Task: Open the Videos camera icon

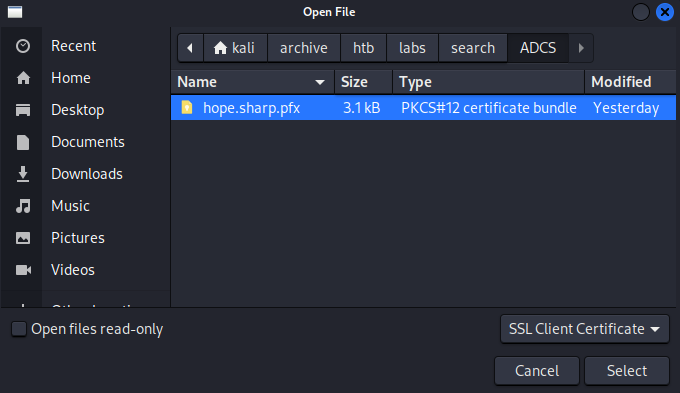Action: coord(23,270)
